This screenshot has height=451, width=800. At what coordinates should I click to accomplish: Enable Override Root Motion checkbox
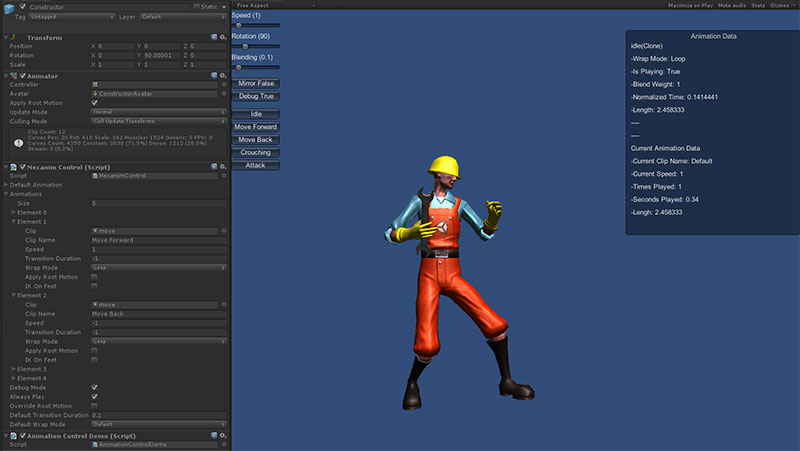click(x=94, y=406)
